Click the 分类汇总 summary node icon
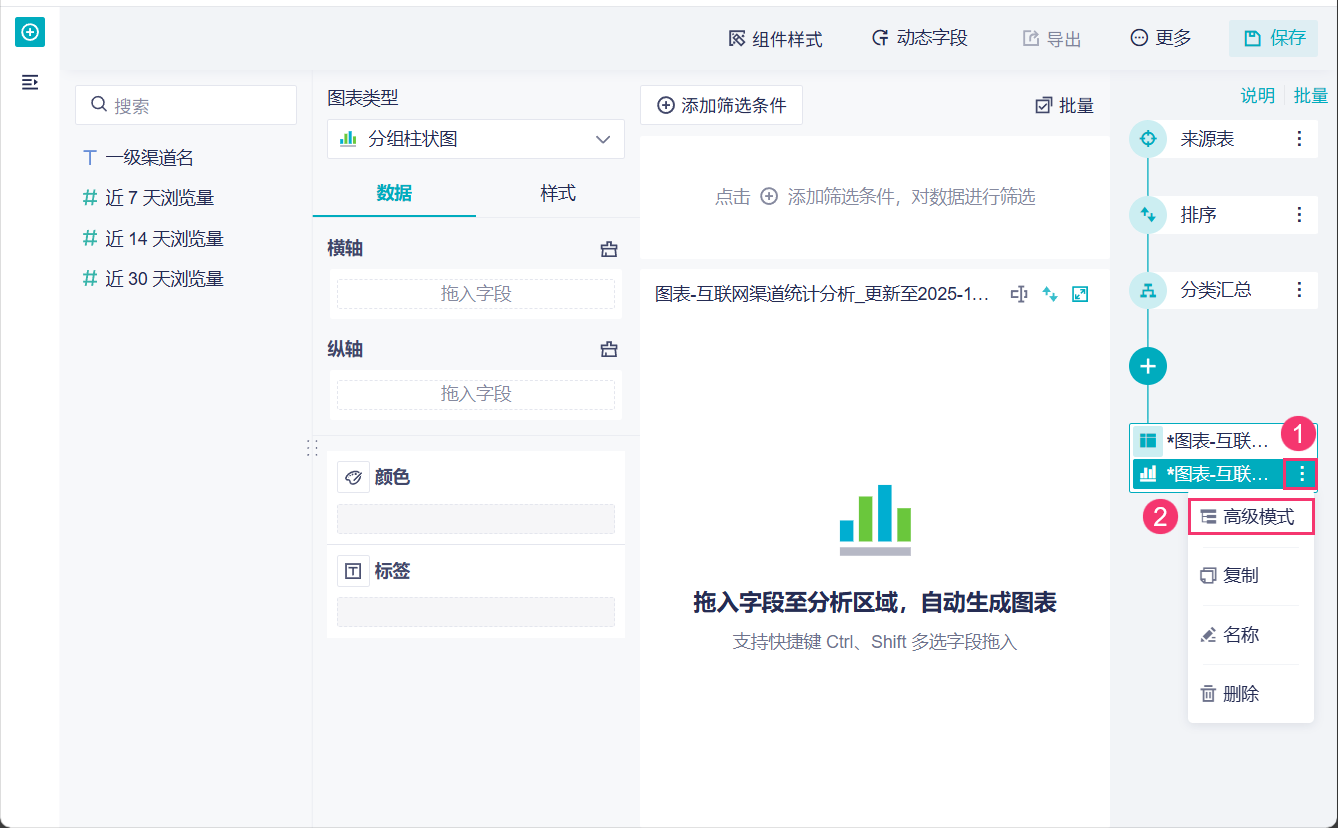Screen dimensions: 1338x828 point(1147,290)
